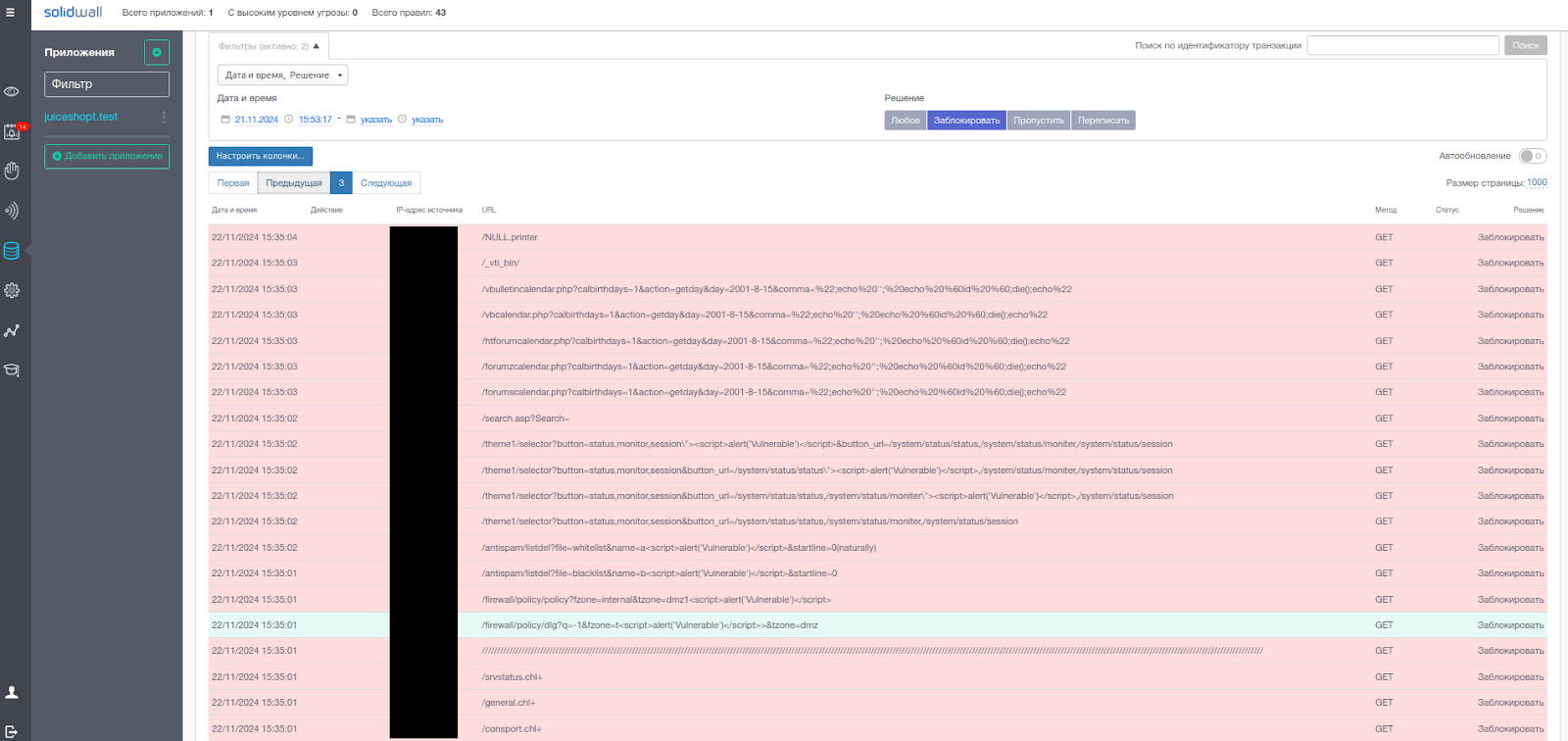
Task: Open the /_vti_bin/ request row
Action: 878,263
